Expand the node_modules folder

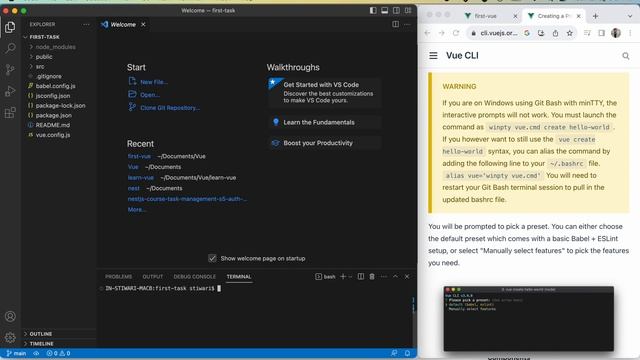coord(55,47)
